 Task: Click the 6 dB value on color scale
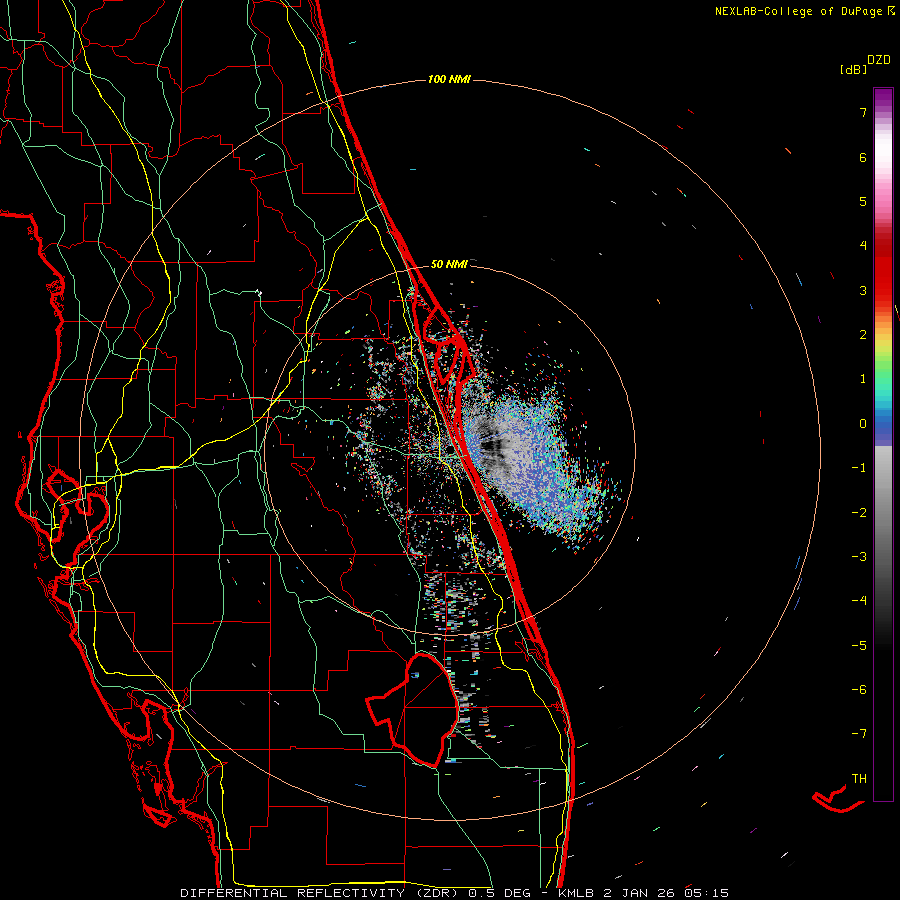click(863, 157)
